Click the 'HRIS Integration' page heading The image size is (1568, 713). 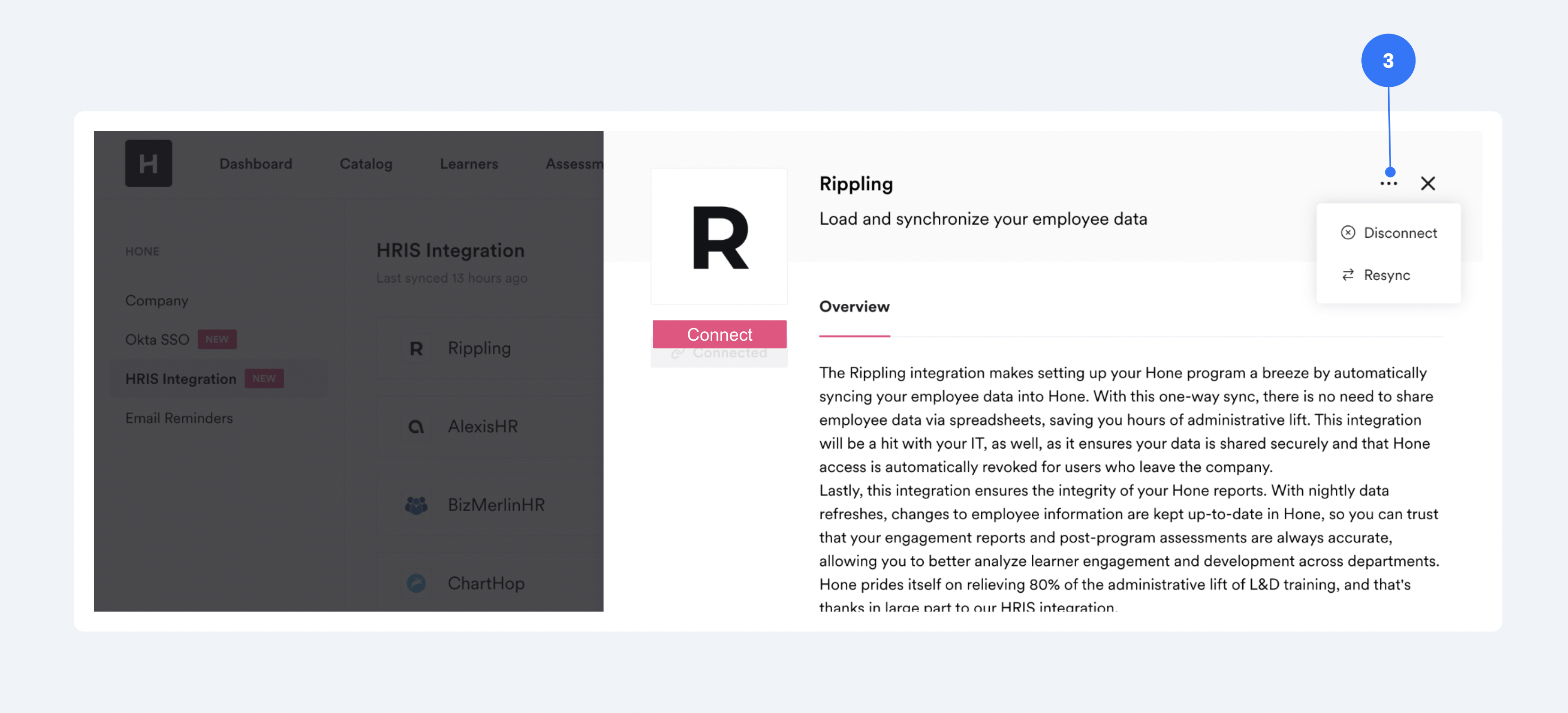click(x=450, y=250)
